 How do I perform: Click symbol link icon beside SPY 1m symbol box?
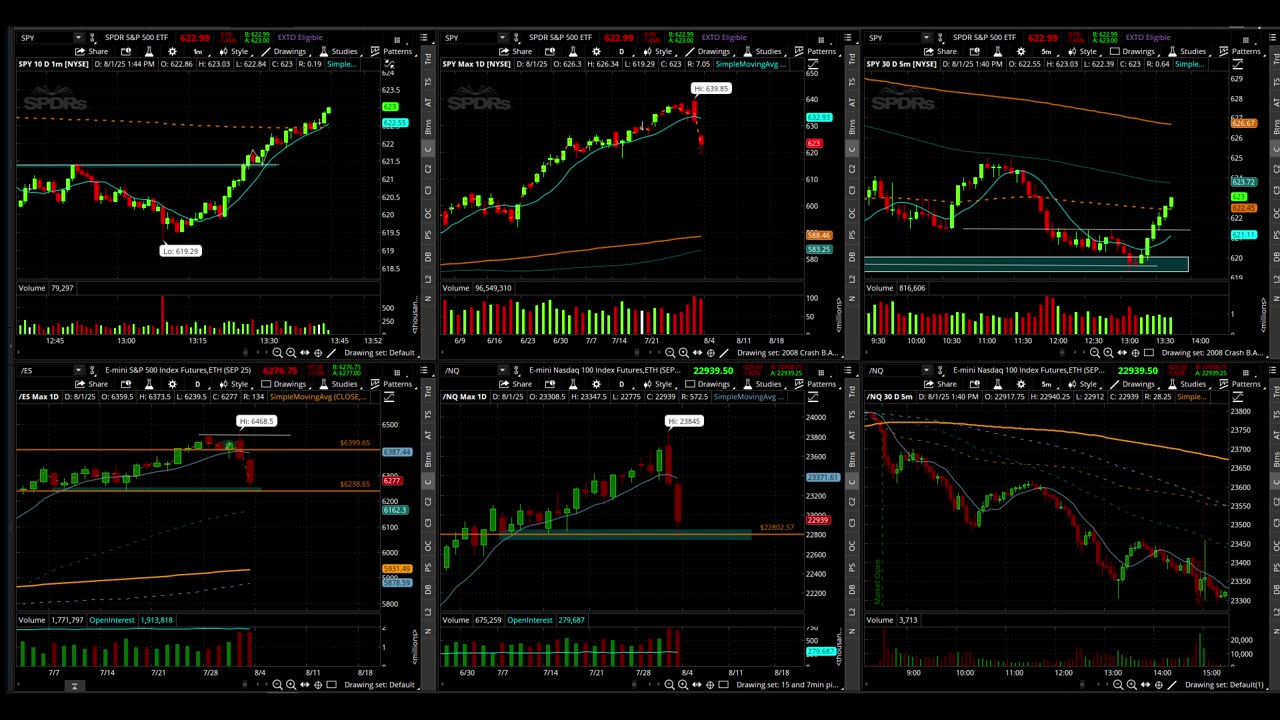[92, 38]
